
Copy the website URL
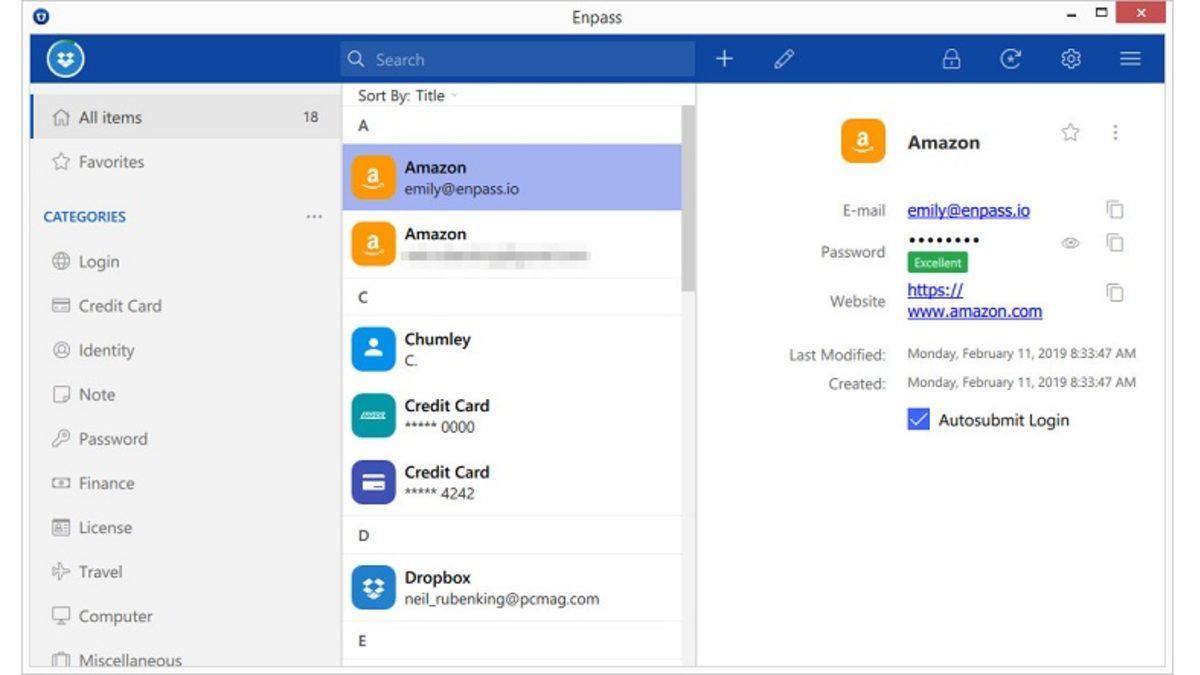[x=1112, y=294]
